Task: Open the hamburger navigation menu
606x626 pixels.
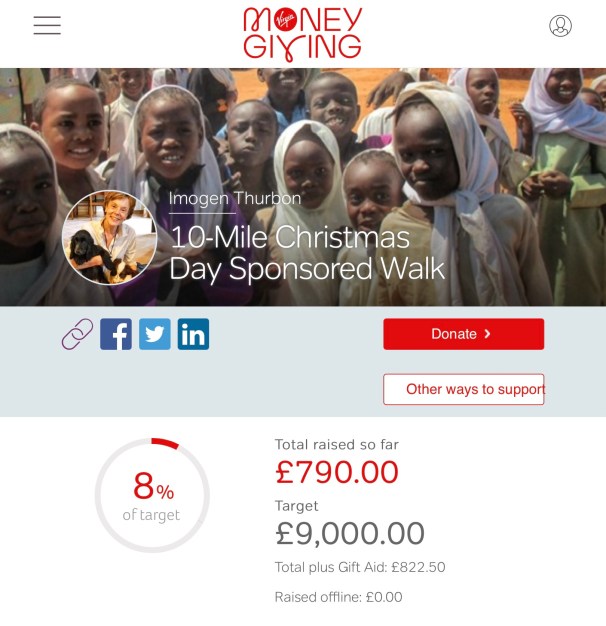Action: (x=47, y=26)
